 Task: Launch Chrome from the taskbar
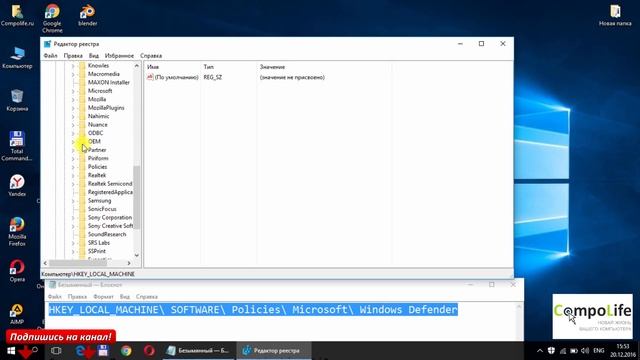pos(126,351)
